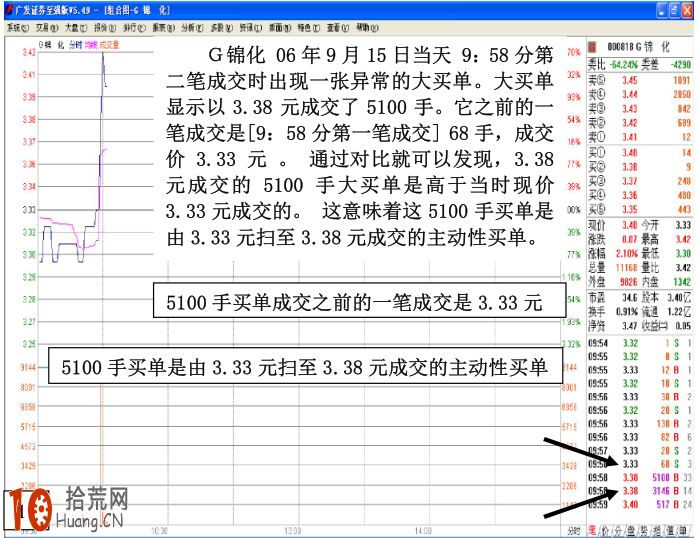Click the red G icon beside 000818
The width and height of the screenshot is (699, 538).
point(592,47)
